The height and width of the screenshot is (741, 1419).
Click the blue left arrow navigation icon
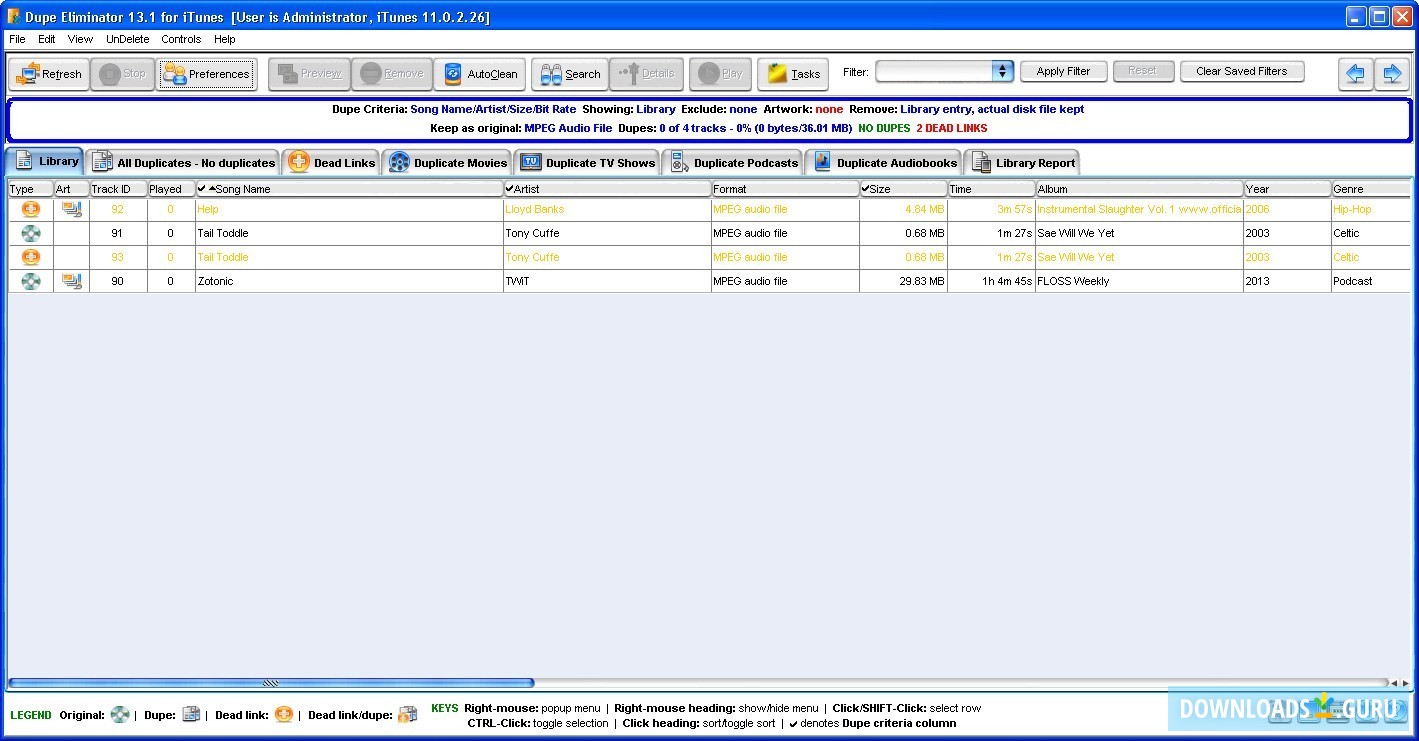[x=1356, y=74]
